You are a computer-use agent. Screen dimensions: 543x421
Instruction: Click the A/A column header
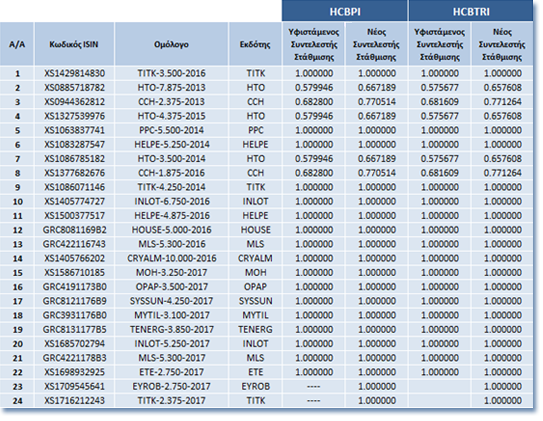pyautogui.click(x=17, y=44)
